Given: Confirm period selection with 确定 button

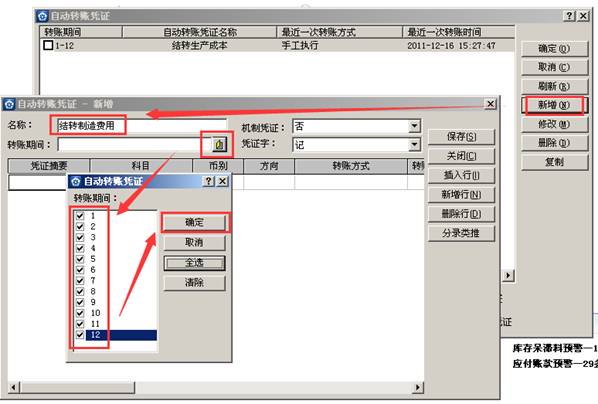Looking at the screenshot, I should click(x=195, y=222).
